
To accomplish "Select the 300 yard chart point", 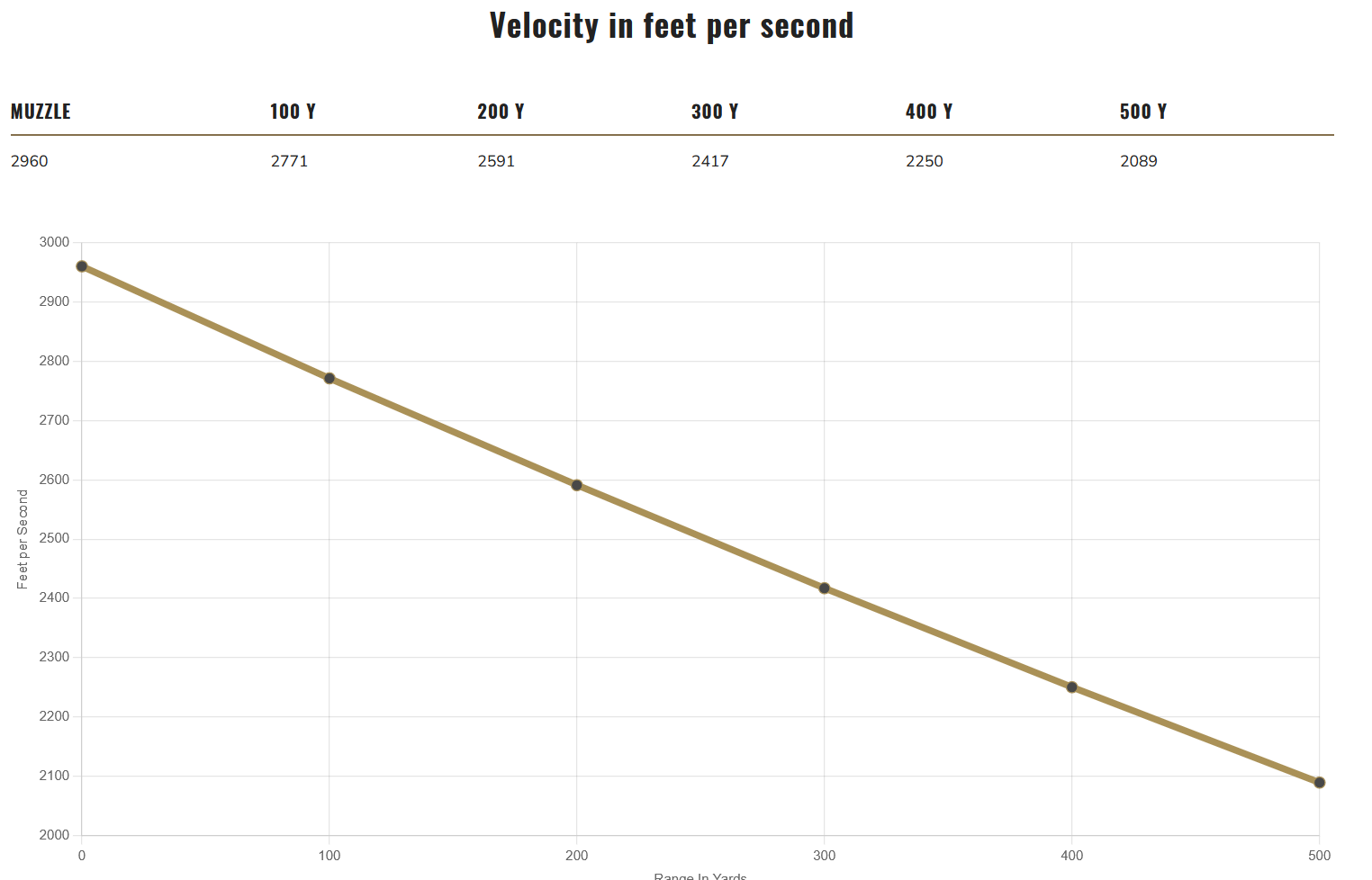I will point(825,588).
